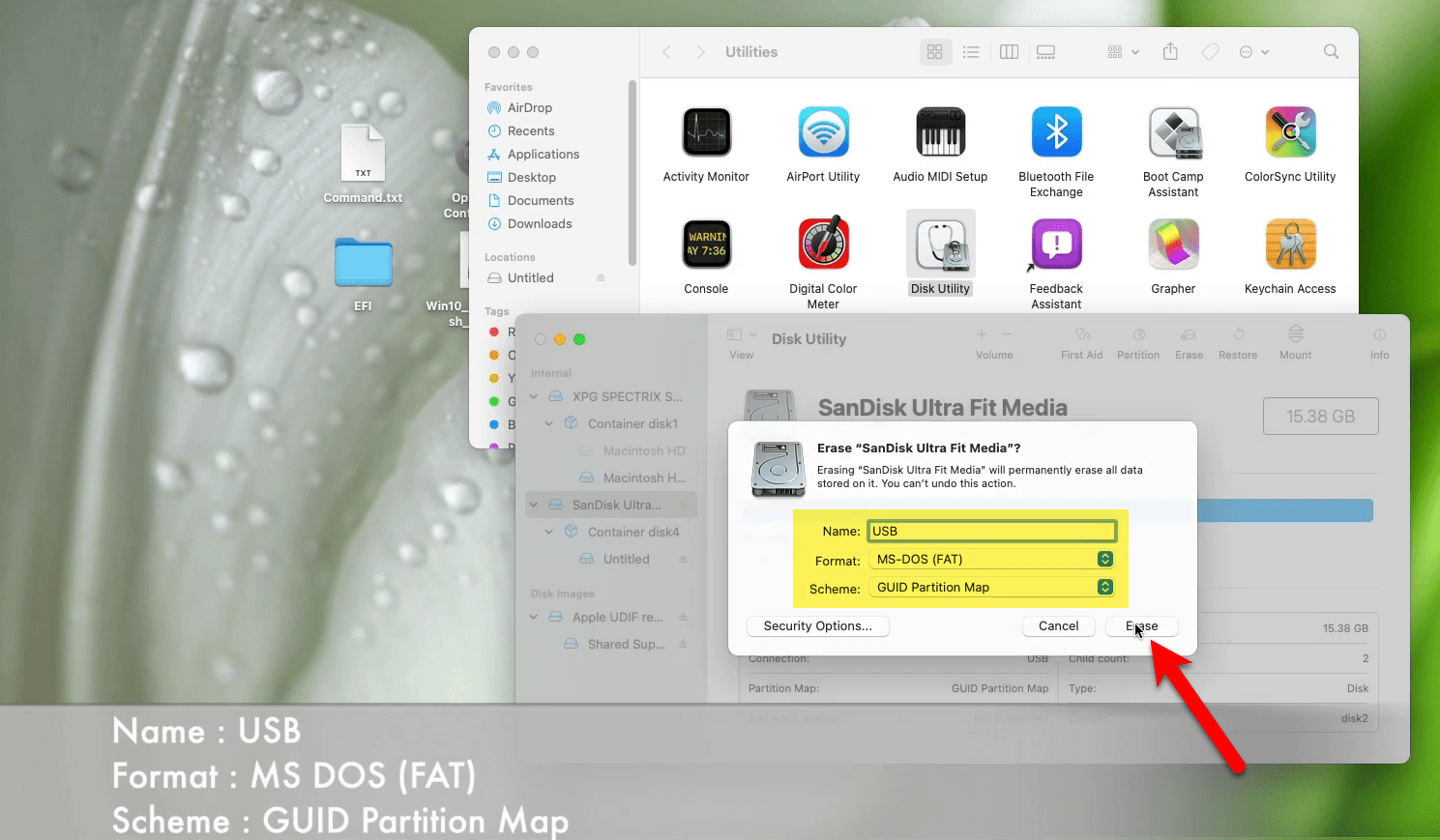
Task: Click Erase in Disk Utility toolbar
Action: click(1190, 342)
